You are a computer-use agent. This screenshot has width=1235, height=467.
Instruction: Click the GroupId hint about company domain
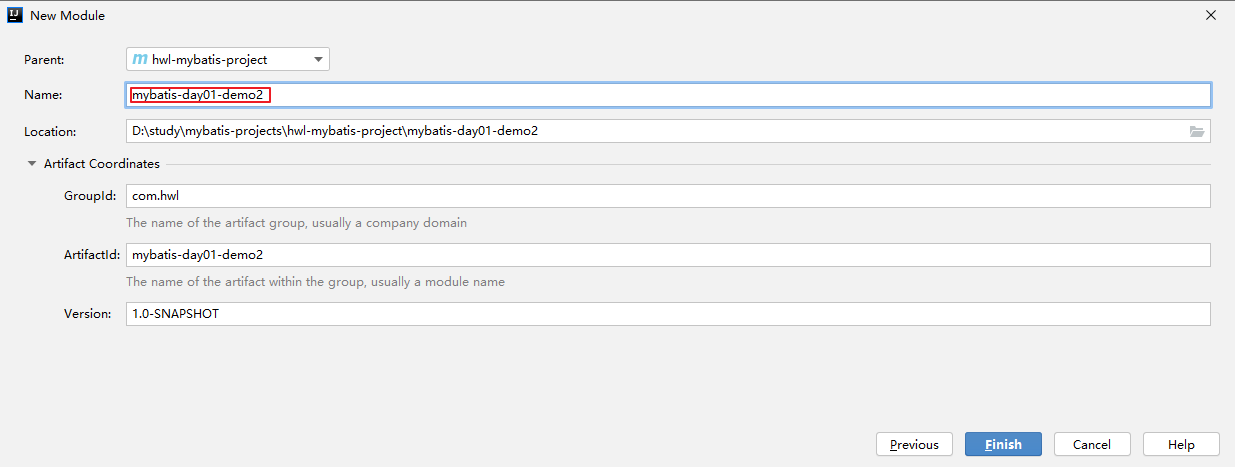coord(296,223)
